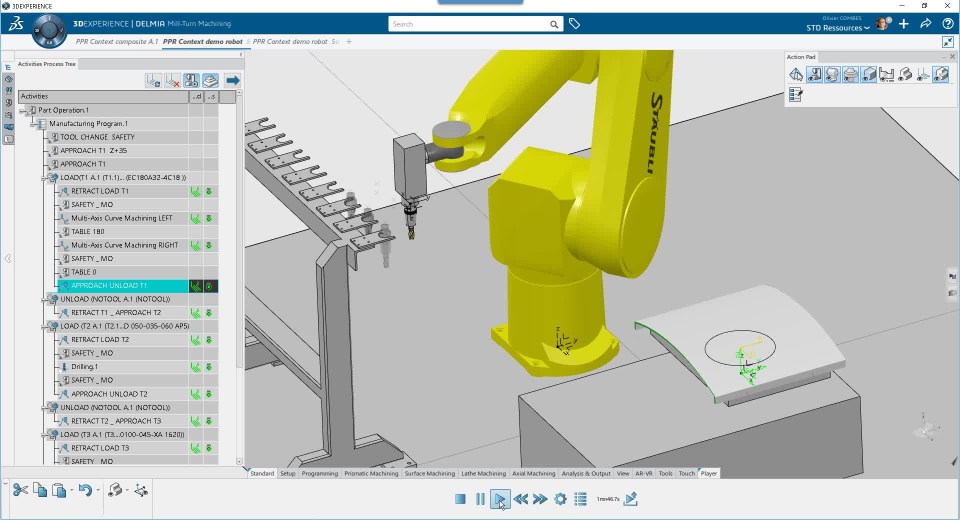The height and width of the screenshot is (520, 960).
Task: Toggle last visibility icon in Action Pad
Action: pyautogui.click(x=941, y=75)
